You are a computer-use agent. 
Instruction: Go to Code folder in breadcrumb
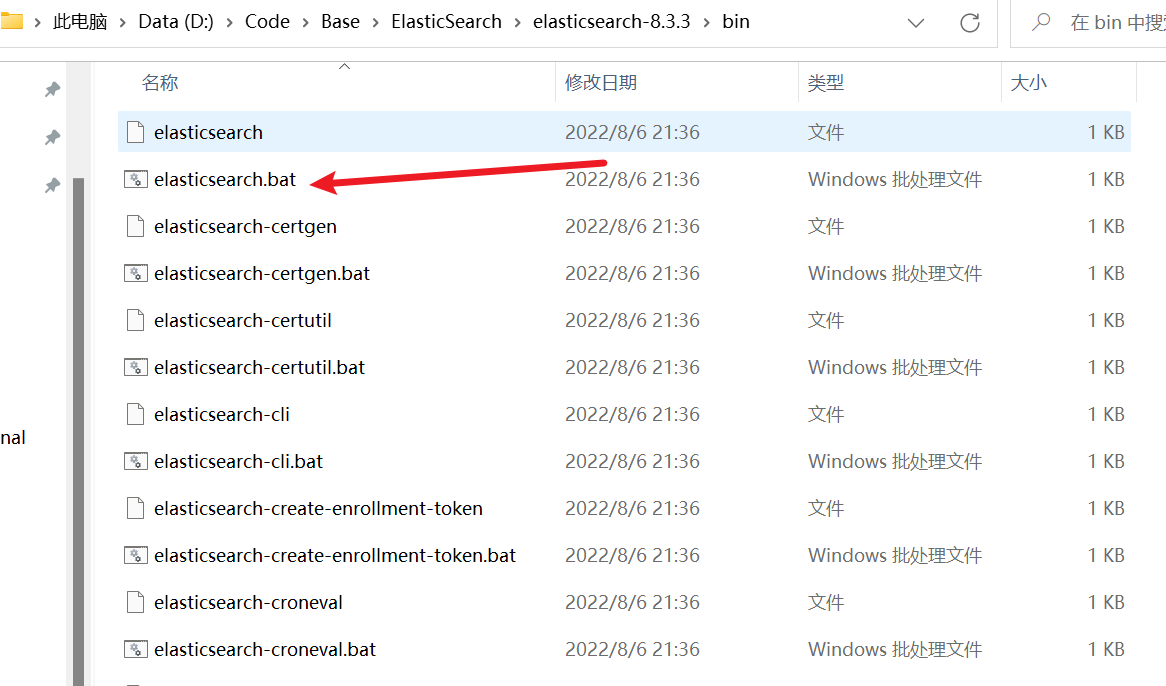(268, 22)
